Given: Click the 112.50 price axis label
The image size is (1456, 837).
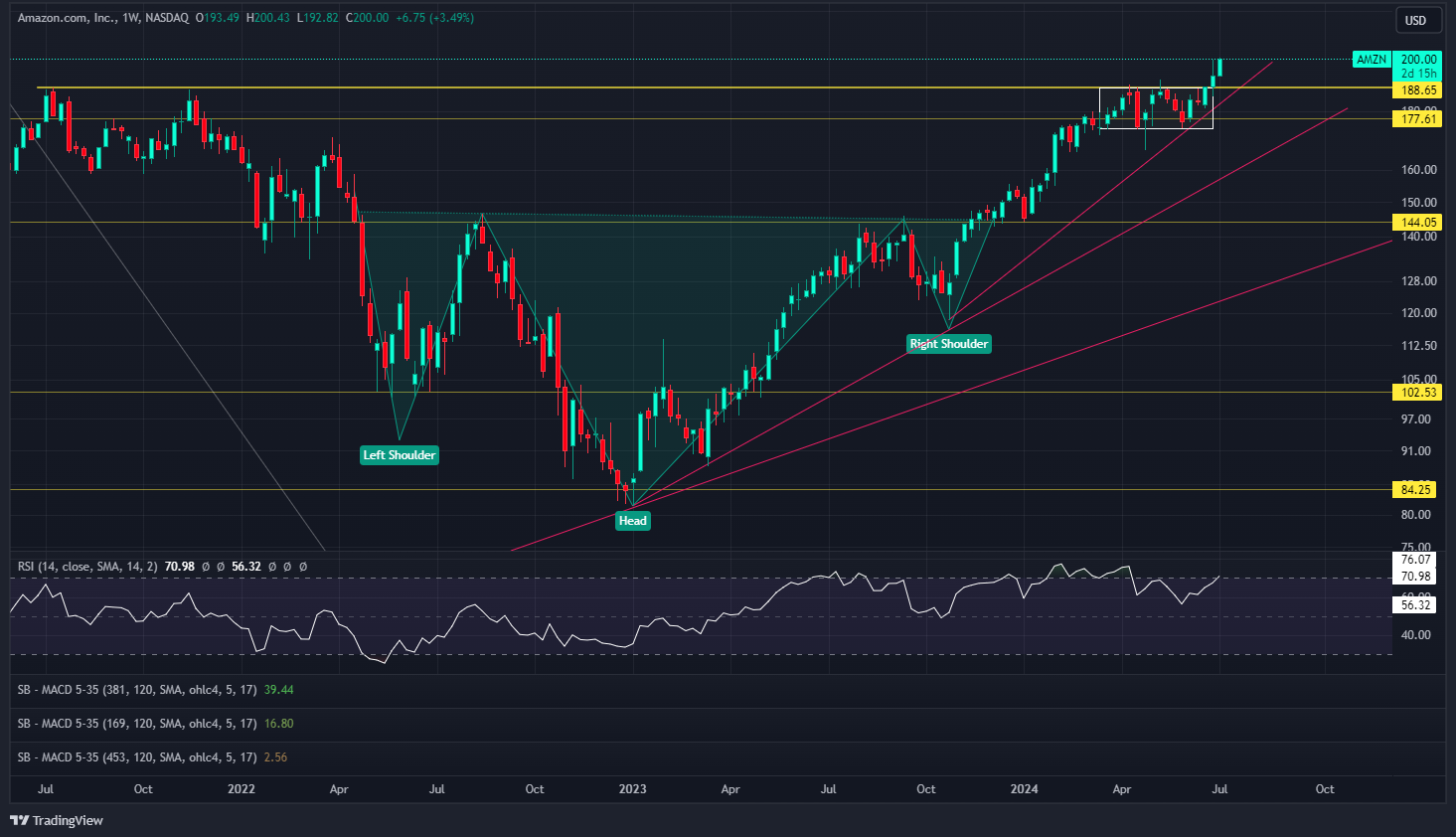Looking at the screenshot, I should (x=1419, y=346).
